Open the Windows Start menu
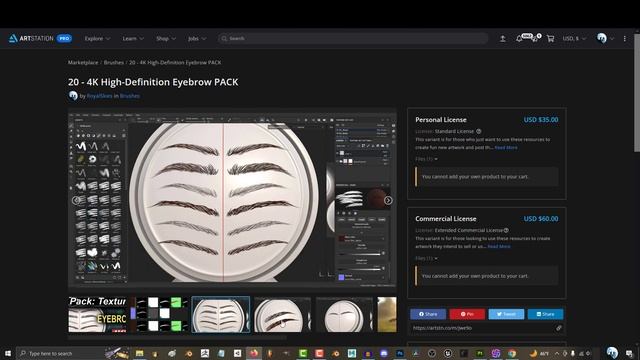 8,353
